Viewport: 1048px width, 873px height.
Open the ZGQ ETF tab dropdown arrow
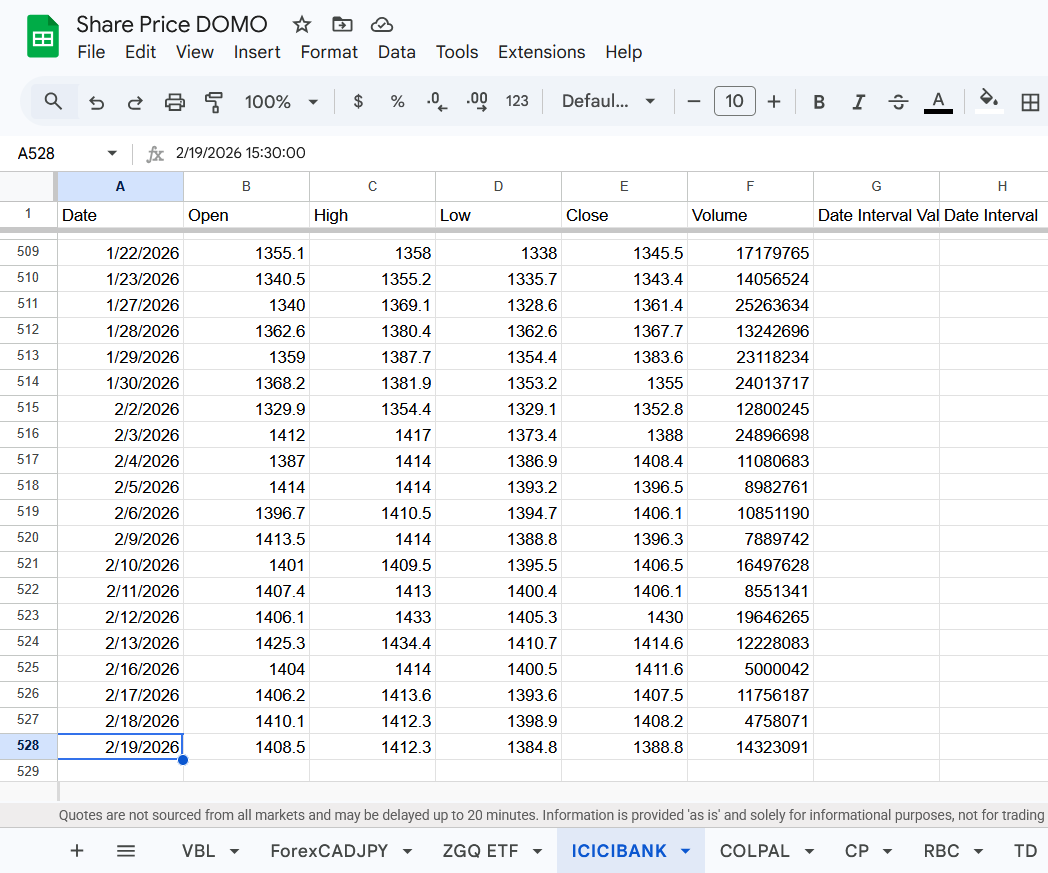[x=537, y=851]
